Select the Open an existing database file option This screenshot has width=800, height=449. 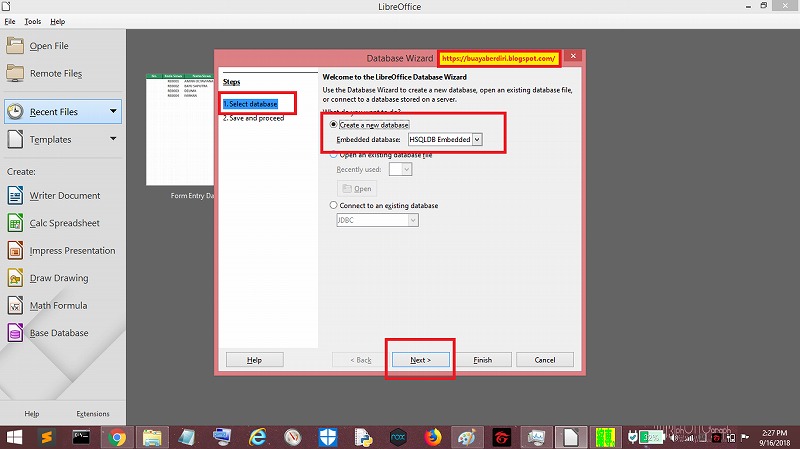381,155
